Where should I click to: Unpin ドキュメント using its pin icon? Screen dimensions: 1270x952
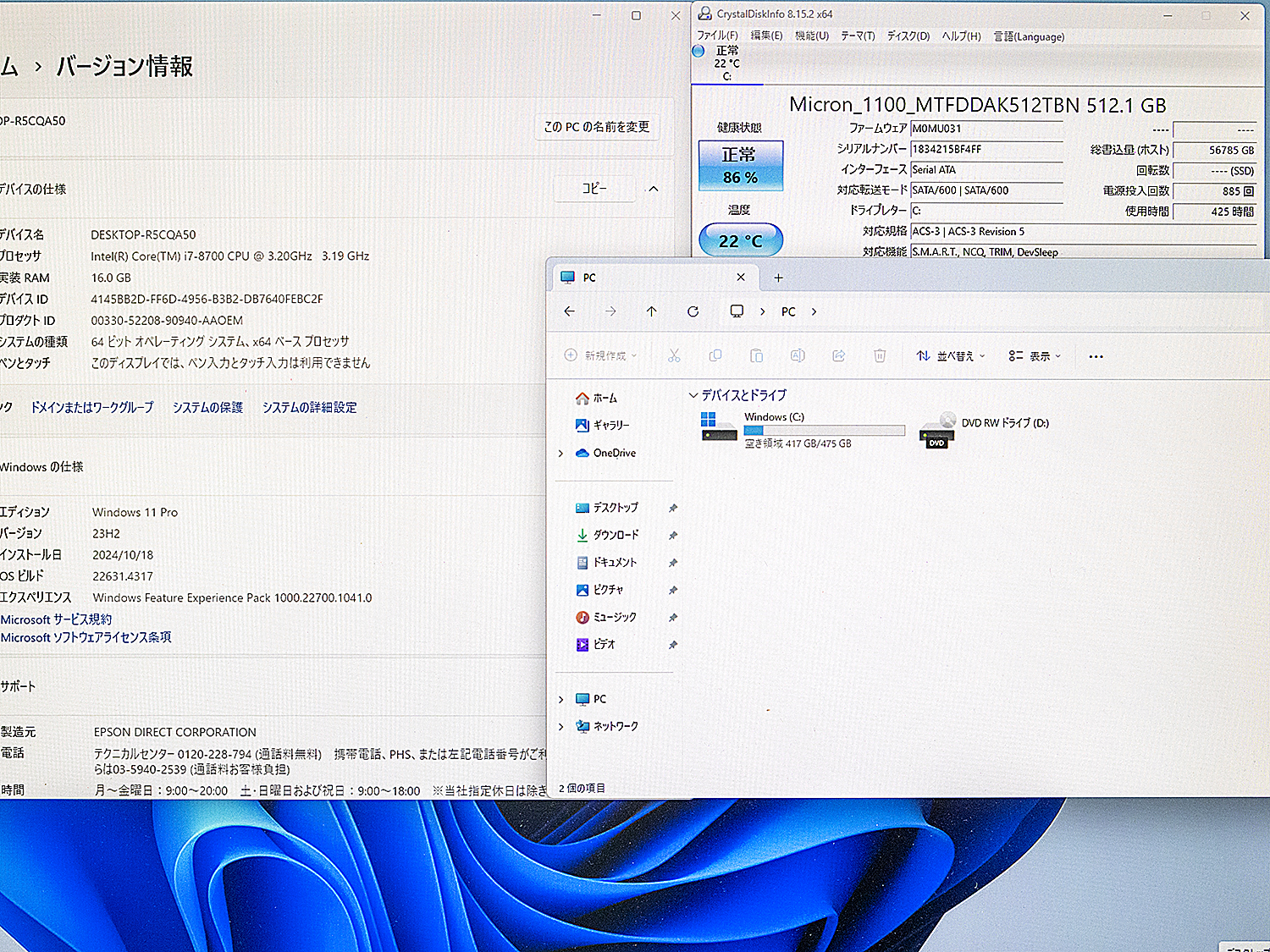coord(673,563)
